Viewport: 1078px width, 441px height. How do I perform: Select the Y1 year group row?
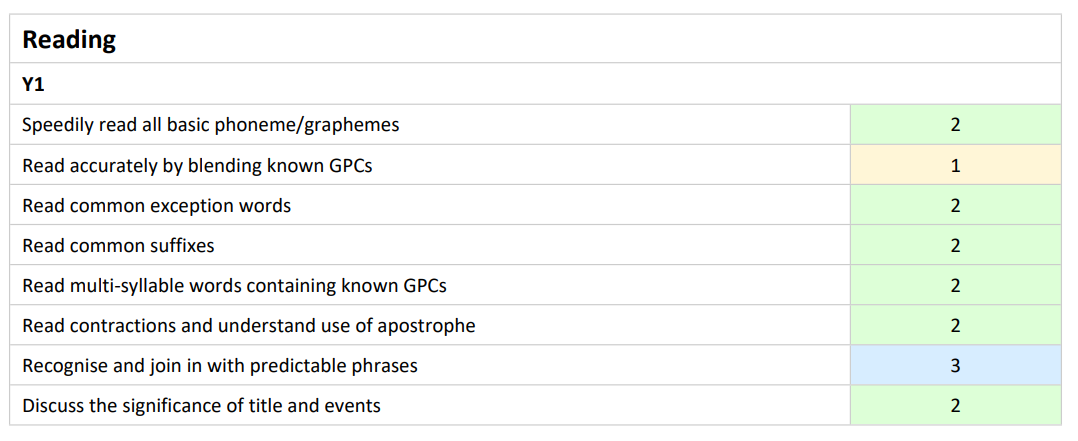tap(536, 84)
